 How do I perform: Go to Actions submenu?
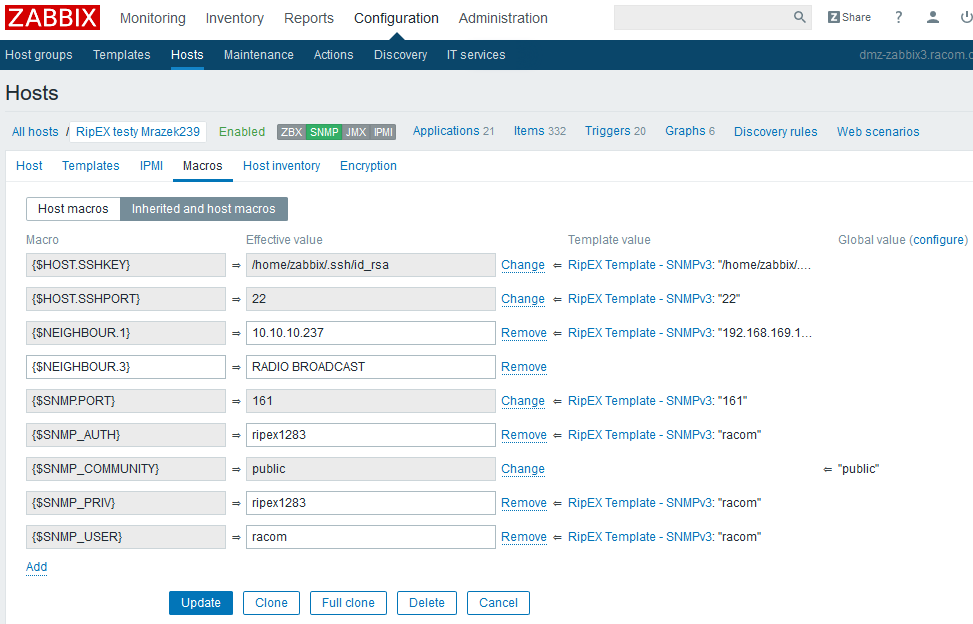tap(333, 55)
